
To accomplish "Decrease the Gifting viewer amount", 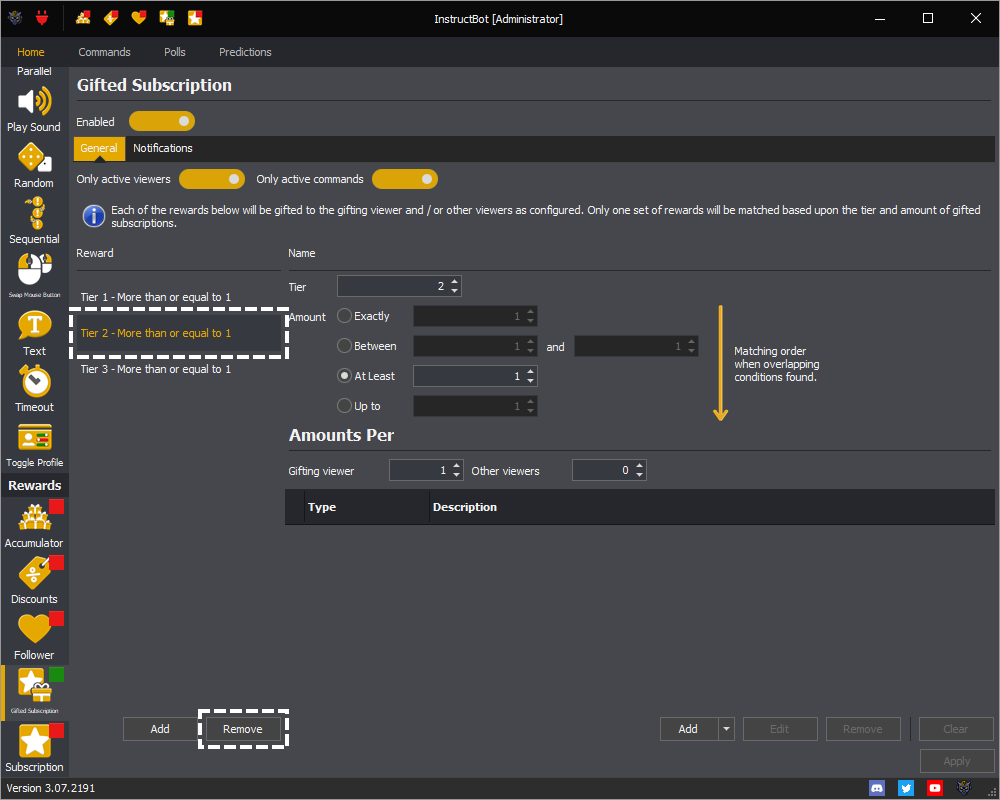I will [457, 475].
